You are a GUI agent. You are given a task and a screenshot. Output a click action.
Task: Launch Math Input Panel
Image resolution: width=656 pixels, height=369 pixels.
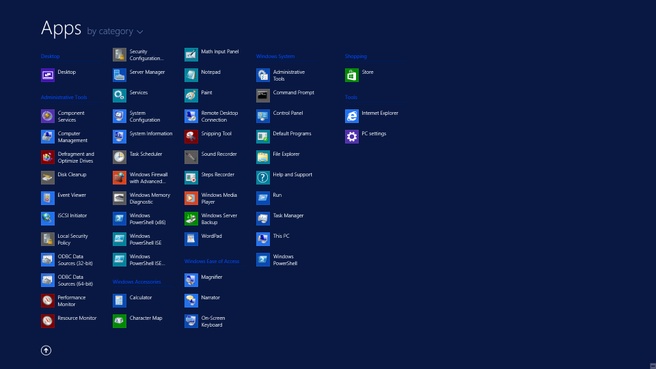[x=212, y=55]
